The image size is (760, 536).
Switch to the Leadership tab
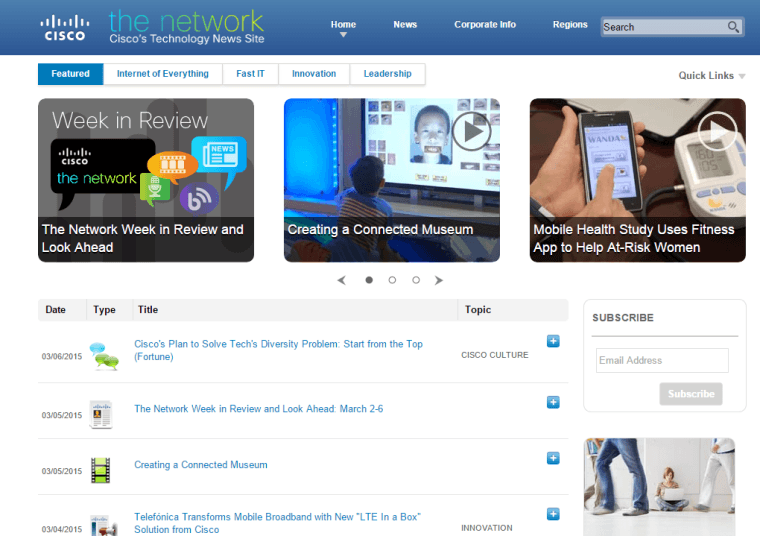(387, 74)
